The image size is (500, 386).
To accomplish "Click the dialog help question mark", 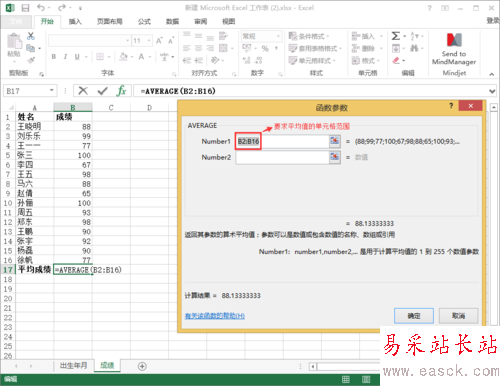I will point(451,106).
